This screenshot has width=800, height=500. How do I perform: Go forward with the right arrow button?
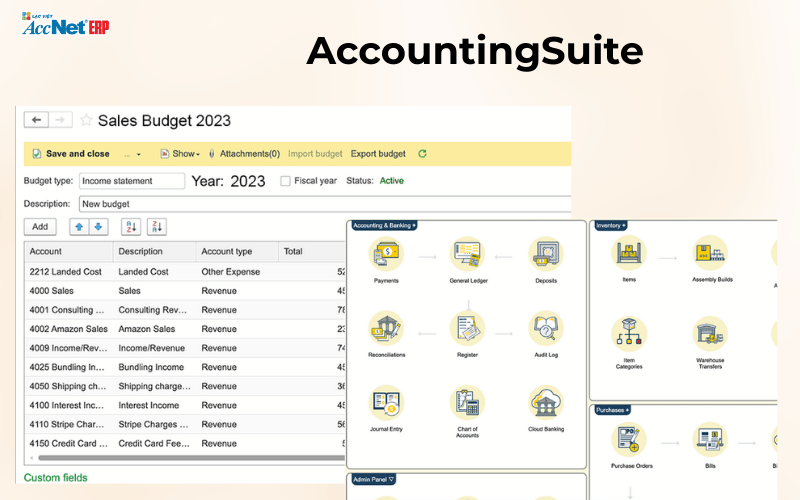pos(60,120)
